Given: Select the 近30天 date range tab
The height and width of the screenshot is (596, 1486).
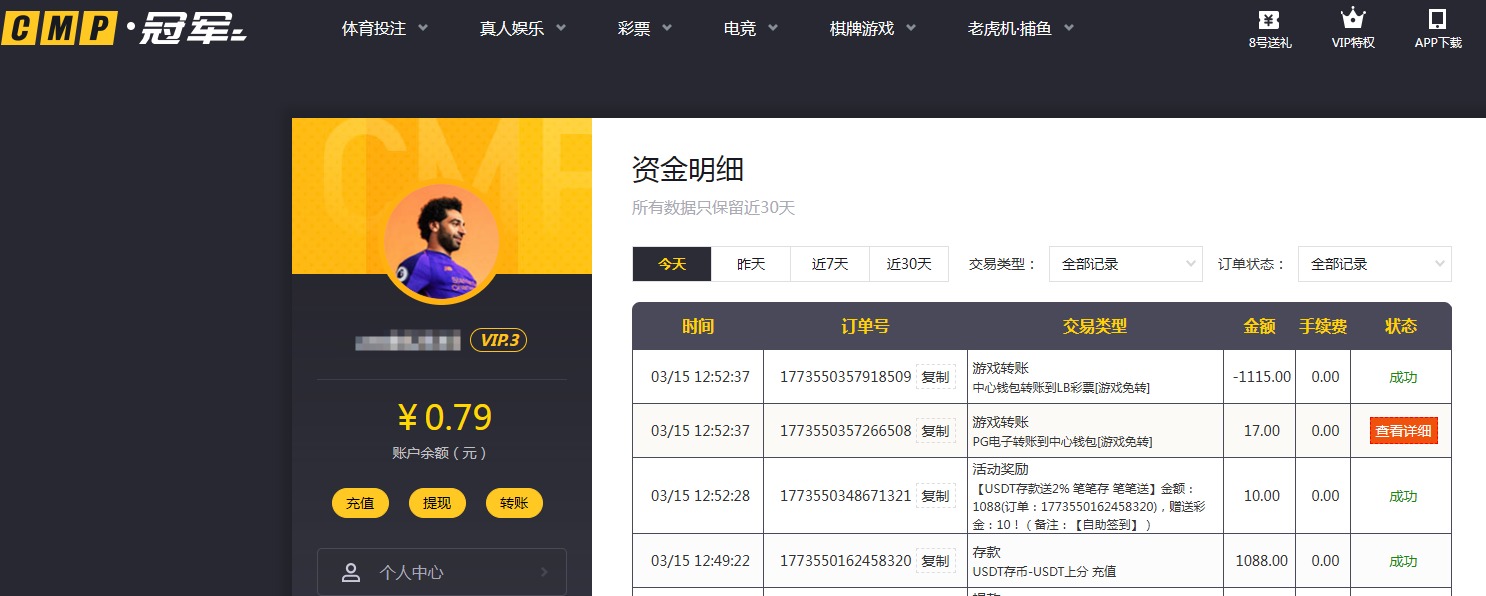Looking at the screenshot, I should (908, 263).
